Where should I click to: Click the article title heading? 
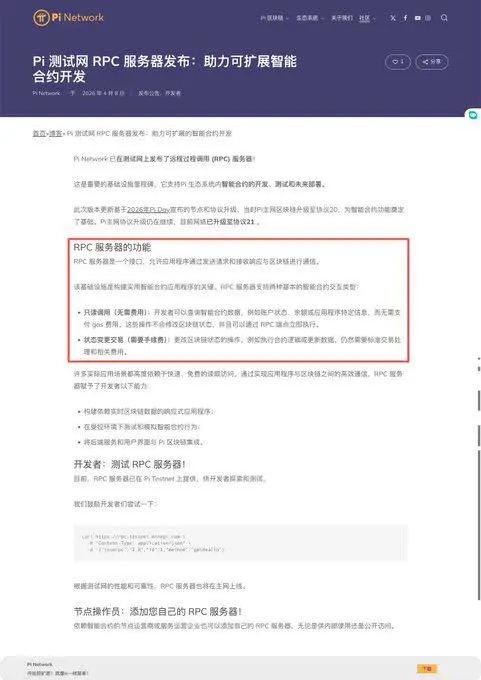[165, 69]
